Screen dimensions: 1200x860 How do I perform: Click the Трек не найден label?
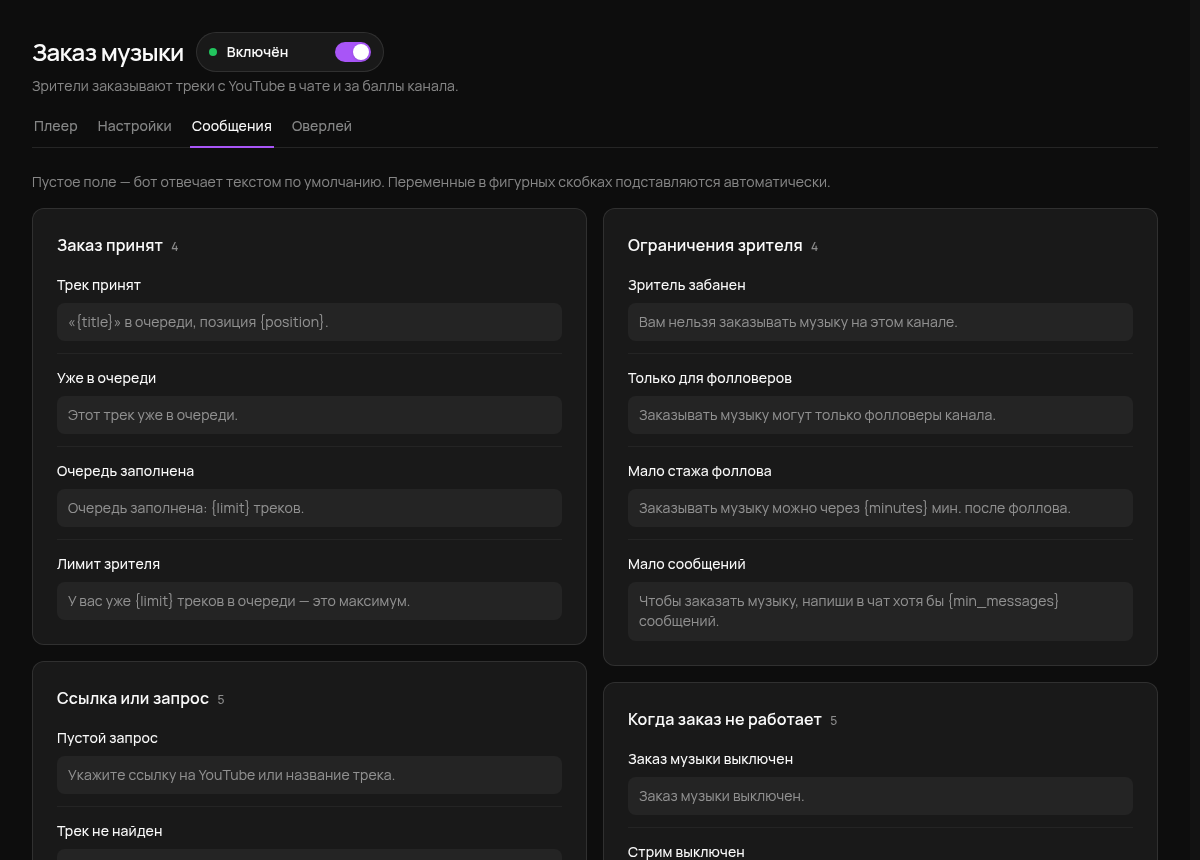[x=110, y=831]
